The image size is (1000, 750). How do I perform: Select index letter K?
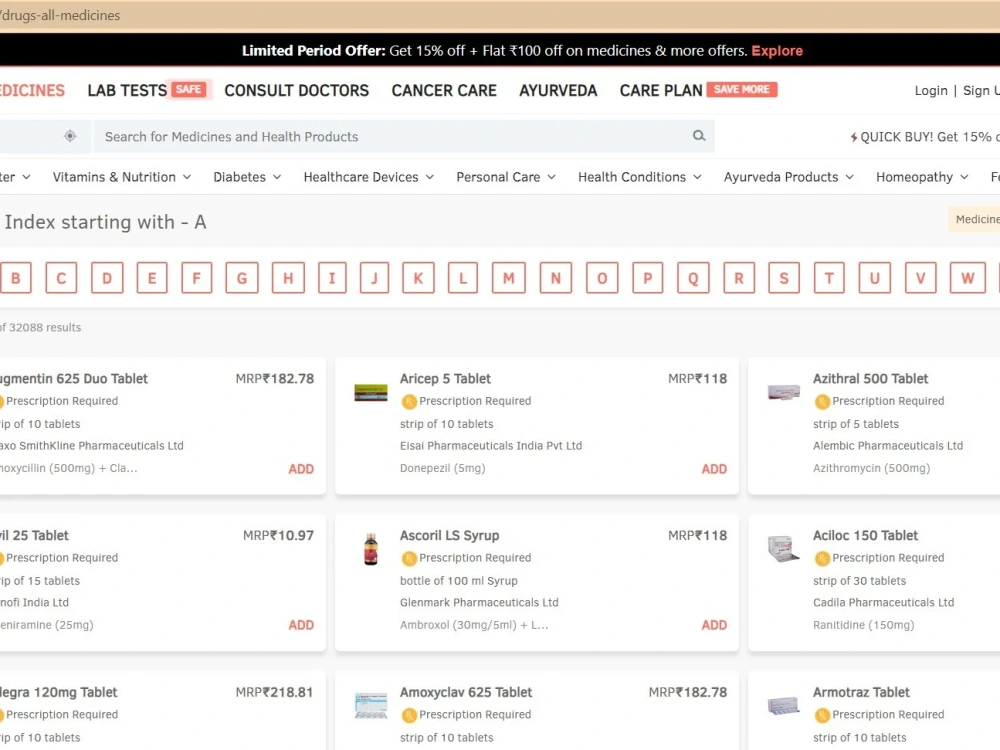click(x=418, y=277)
